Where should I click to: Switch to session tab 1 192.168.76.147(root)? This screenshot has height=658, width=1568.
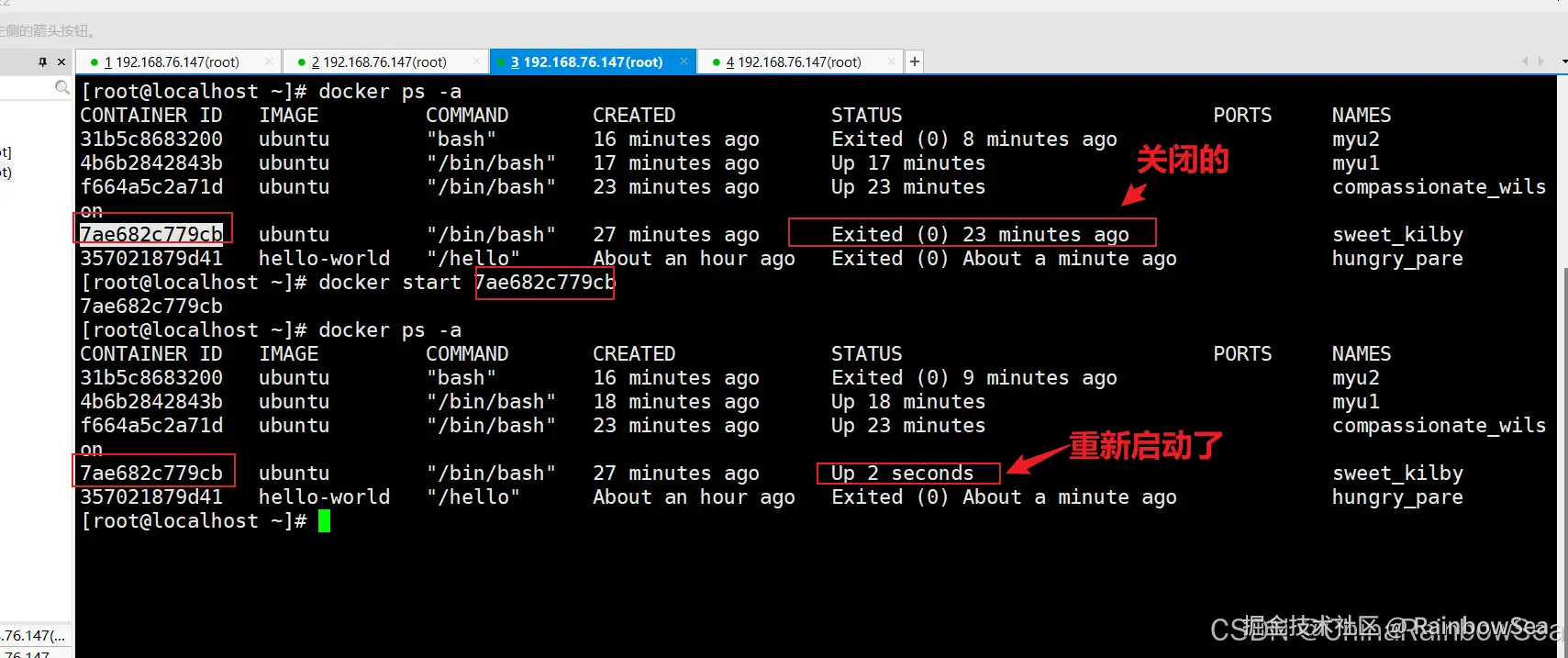(172, 61)
